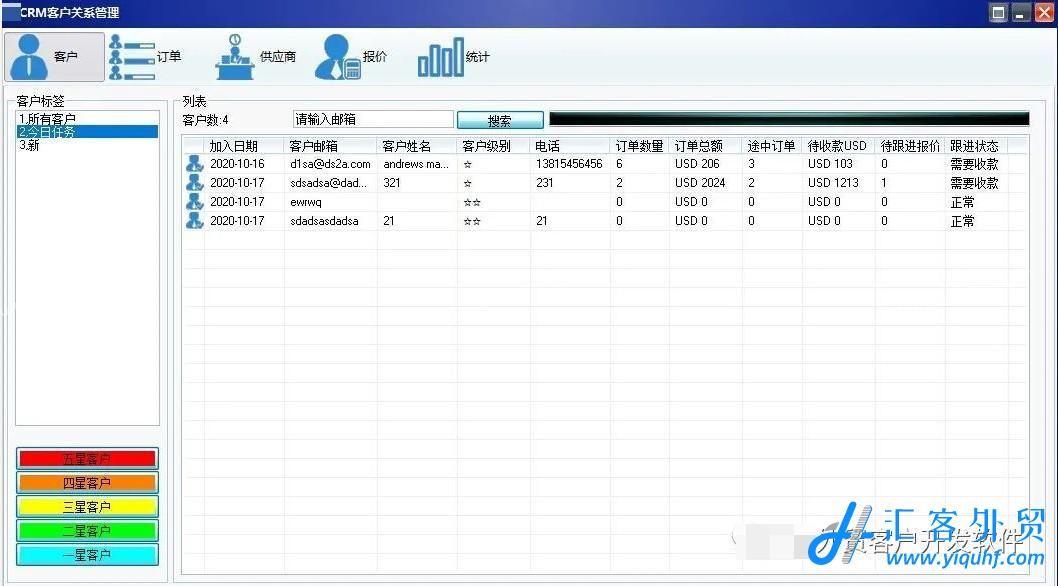
Task: Open the 客户 (Customers) toolbar section
Action: (x=55, y=57)
